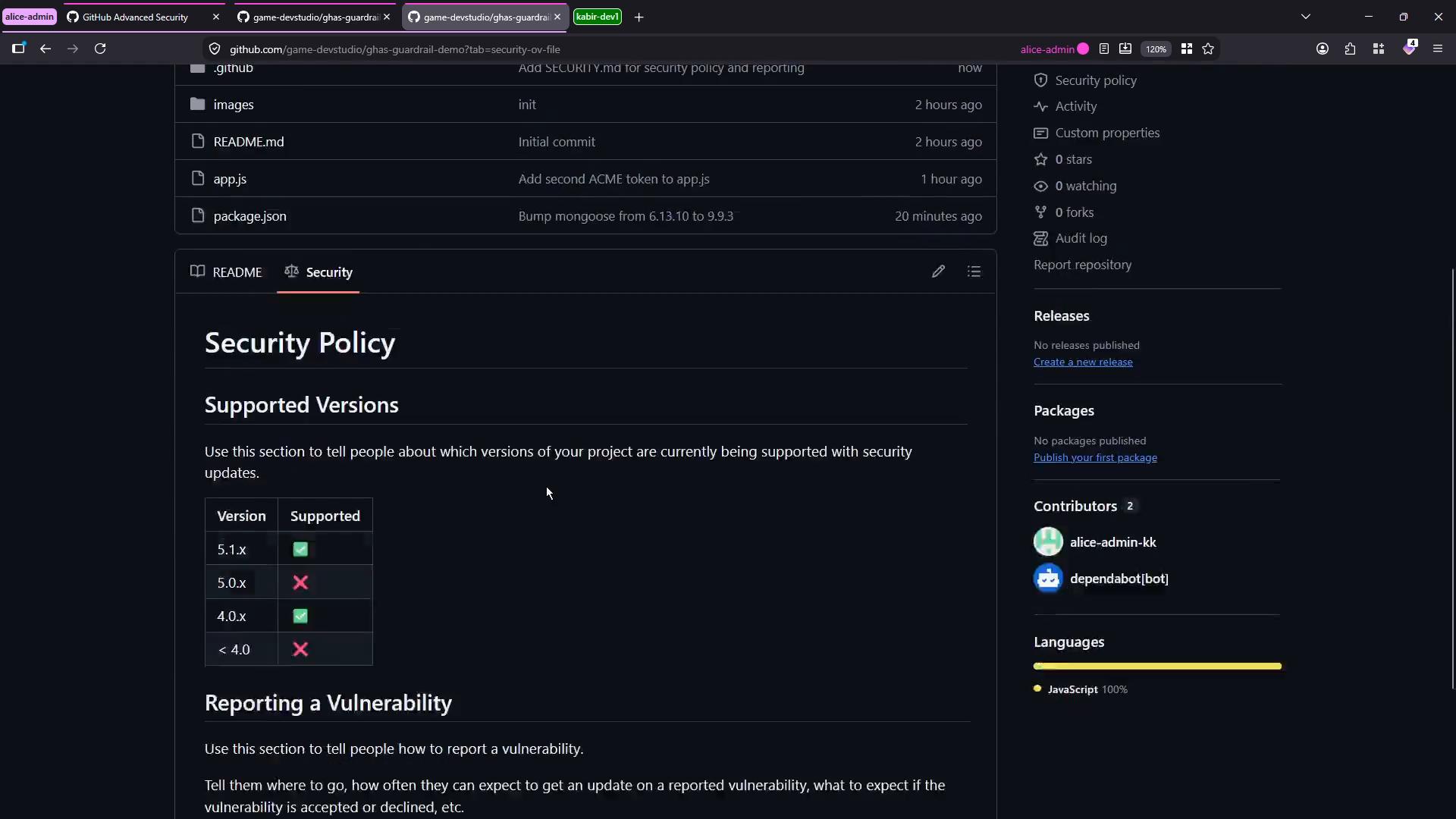Open the Firefox extensions puzzle icon
The width and height of the screenshot is (1456, 819).
coord(1350,49)
